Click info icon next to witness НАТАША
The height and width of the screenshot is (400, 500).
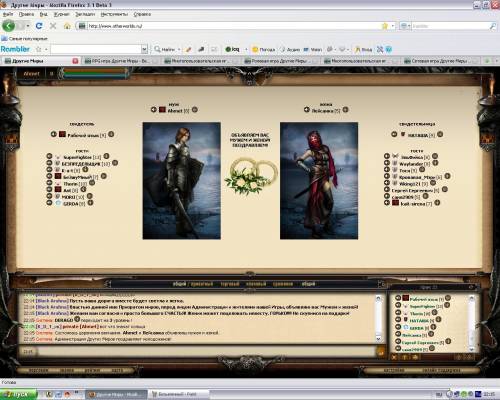coord(440,134)
